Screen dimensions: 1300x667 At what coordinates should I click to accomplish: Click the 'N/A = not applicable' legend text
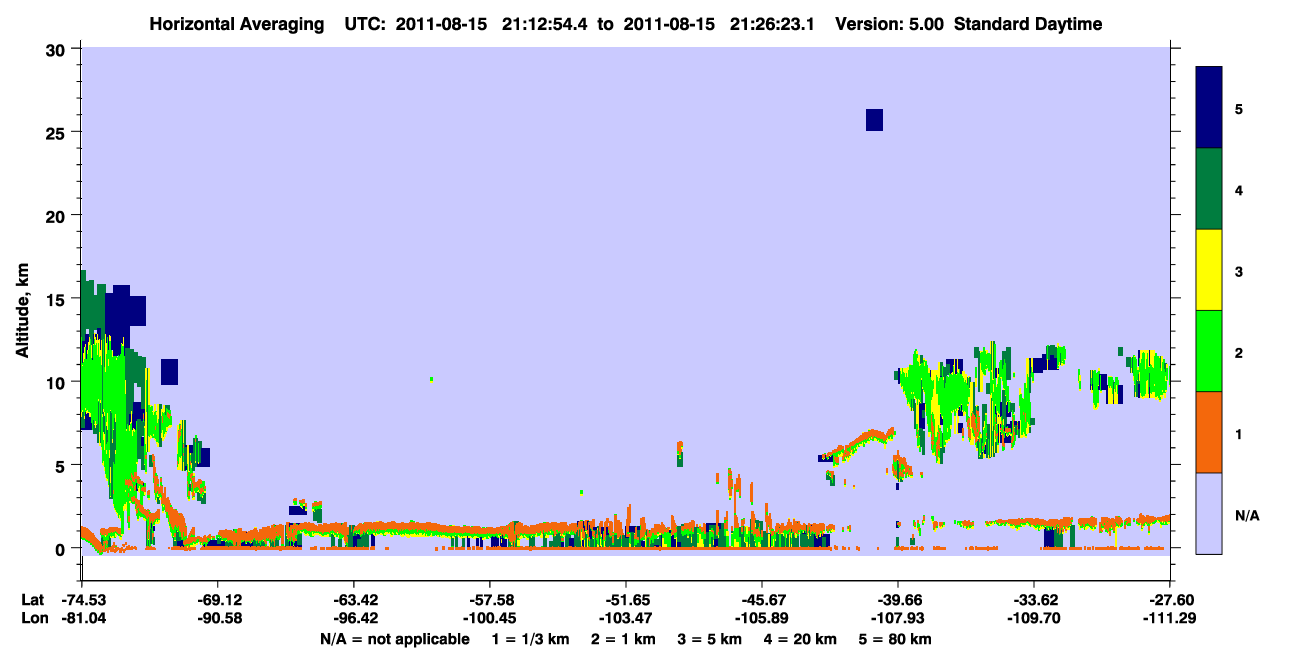click(x=395, y=639)
